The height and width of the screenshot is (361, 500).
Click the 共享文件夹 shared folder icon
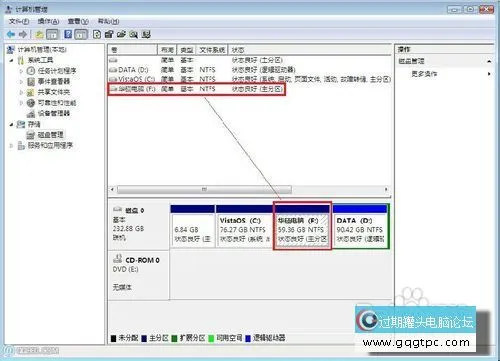coord(31,92)
